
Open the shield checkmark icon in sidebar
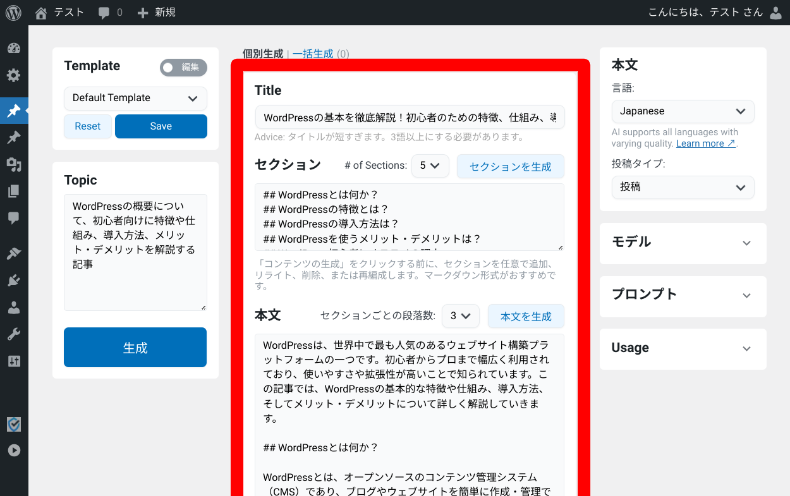pos(14,424)
